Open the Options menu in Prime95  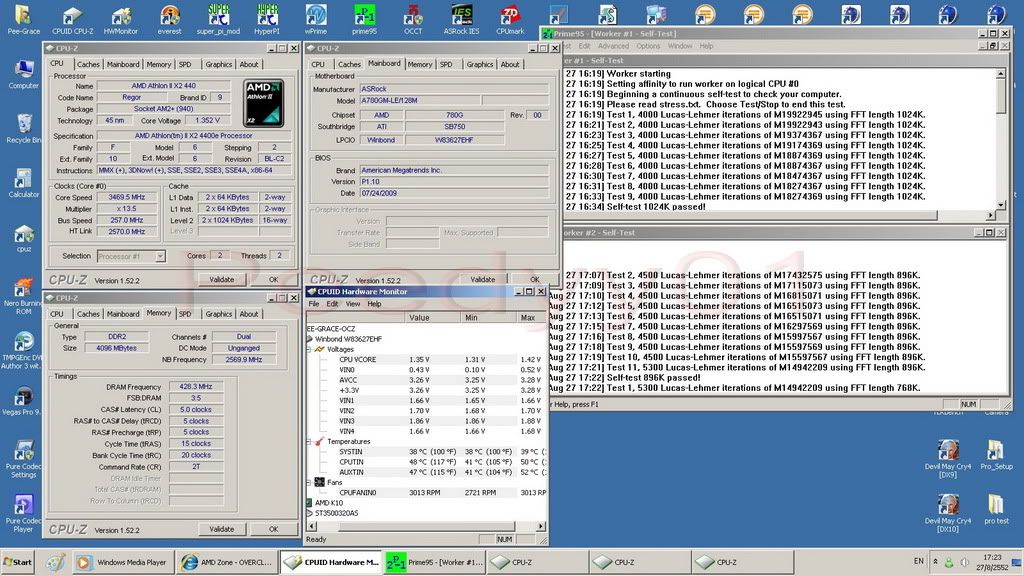click(x=648, y=46)
